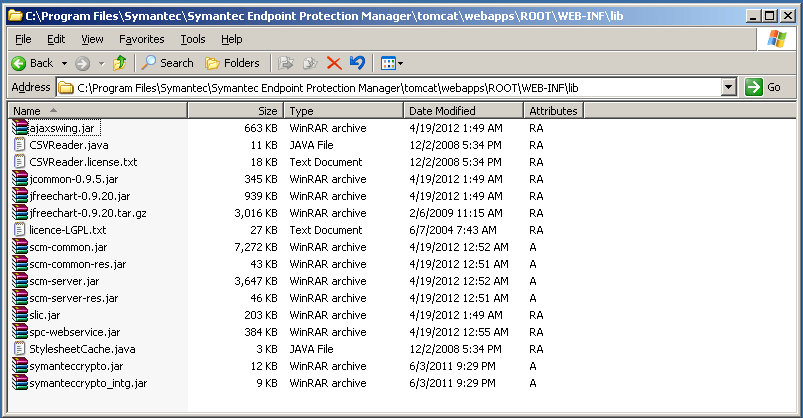This screenshot has width=803, height=418.
Task: Click the 6/7/2004 7:43 AM date
Action: (453, 230)
